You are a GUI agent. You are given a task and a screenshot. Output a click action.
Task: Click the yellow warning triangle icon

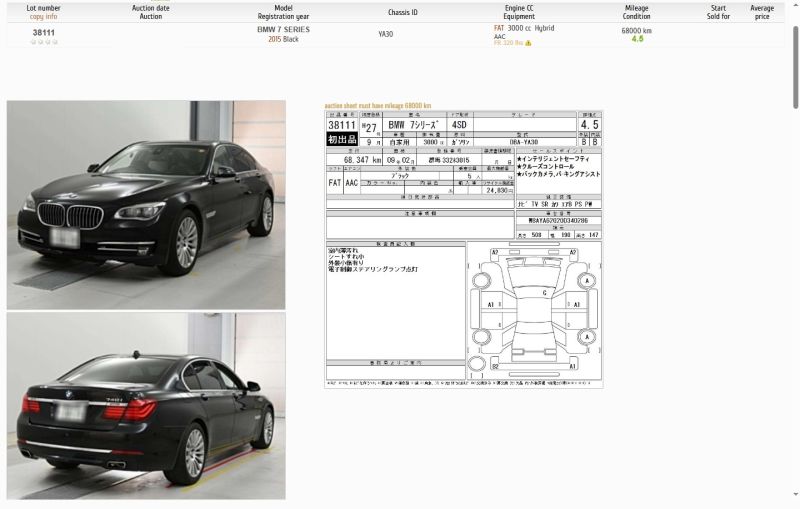pyautogui.click(x=528, y=43)
